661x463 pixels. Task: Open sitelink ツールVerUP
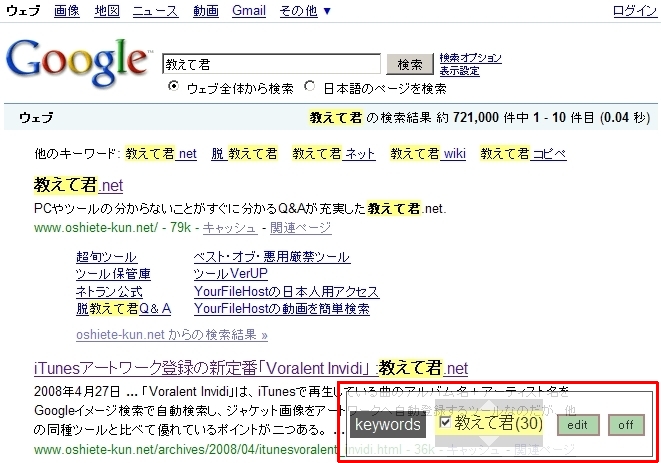(230, 274)
